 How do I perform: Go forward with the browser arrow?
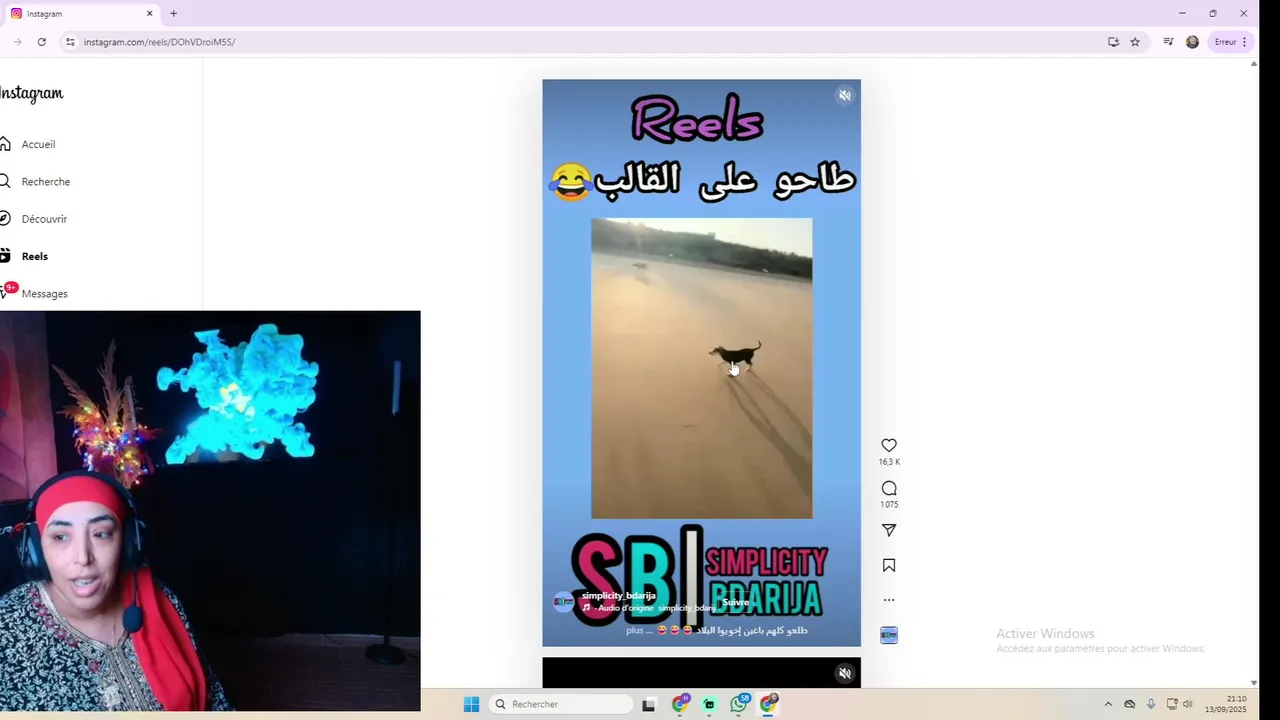[17, 42]
